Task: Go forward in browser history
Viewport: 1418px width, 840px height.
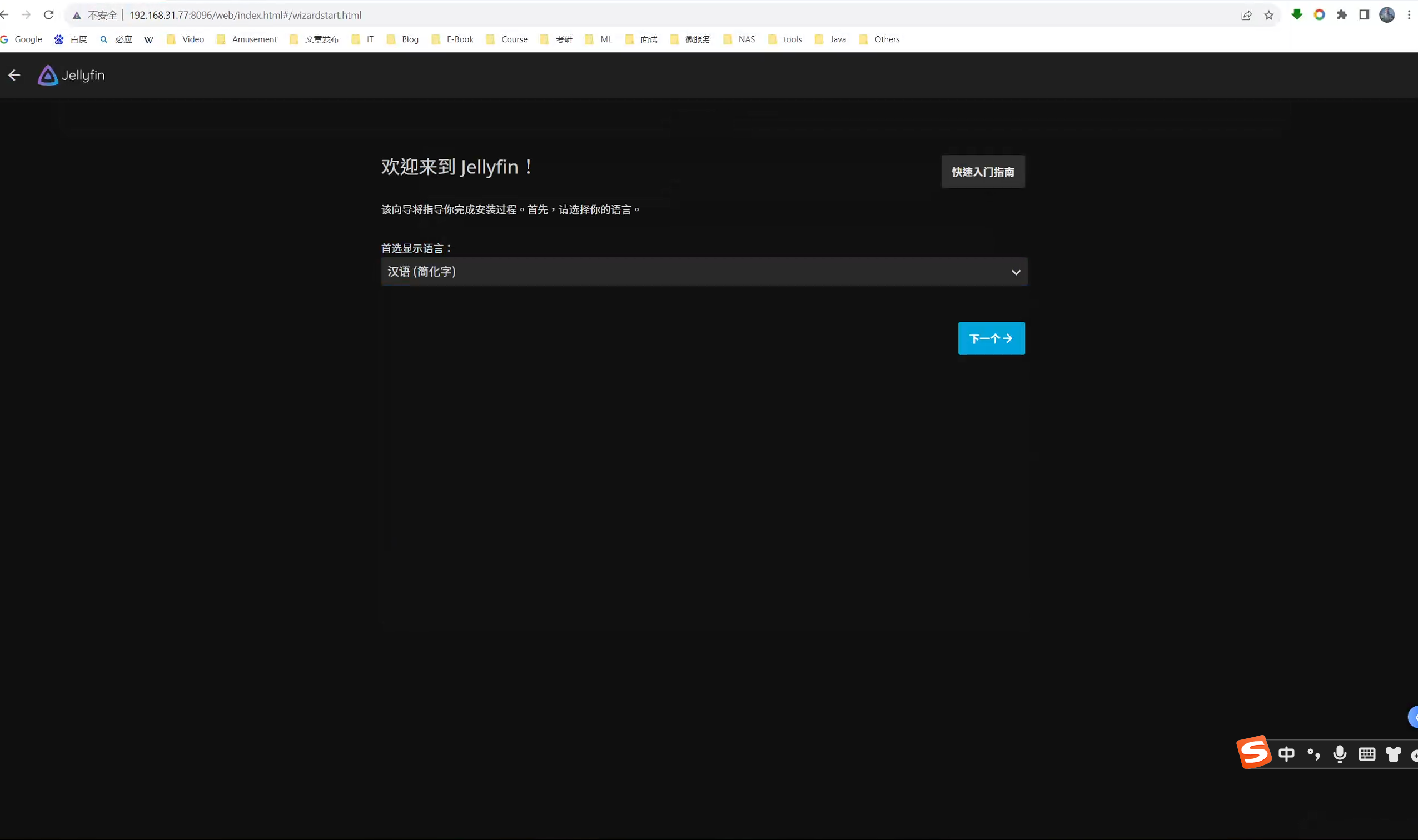Action: tap(26, 16)
